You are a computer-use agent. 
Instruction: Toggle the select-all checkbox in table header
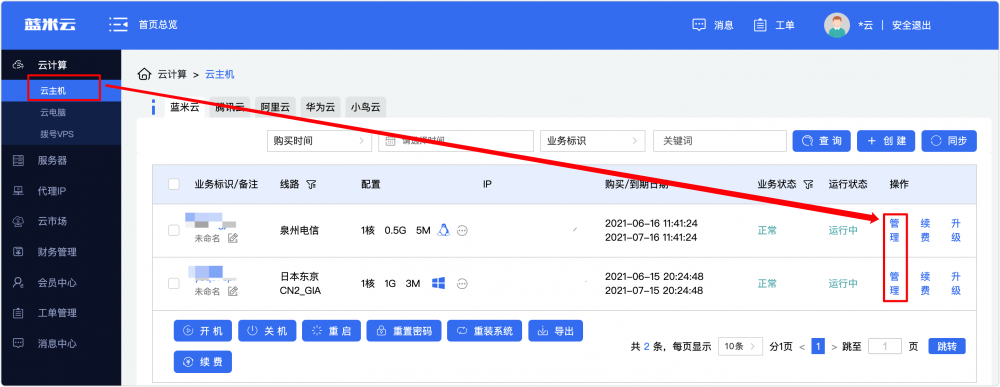[174, 184]
